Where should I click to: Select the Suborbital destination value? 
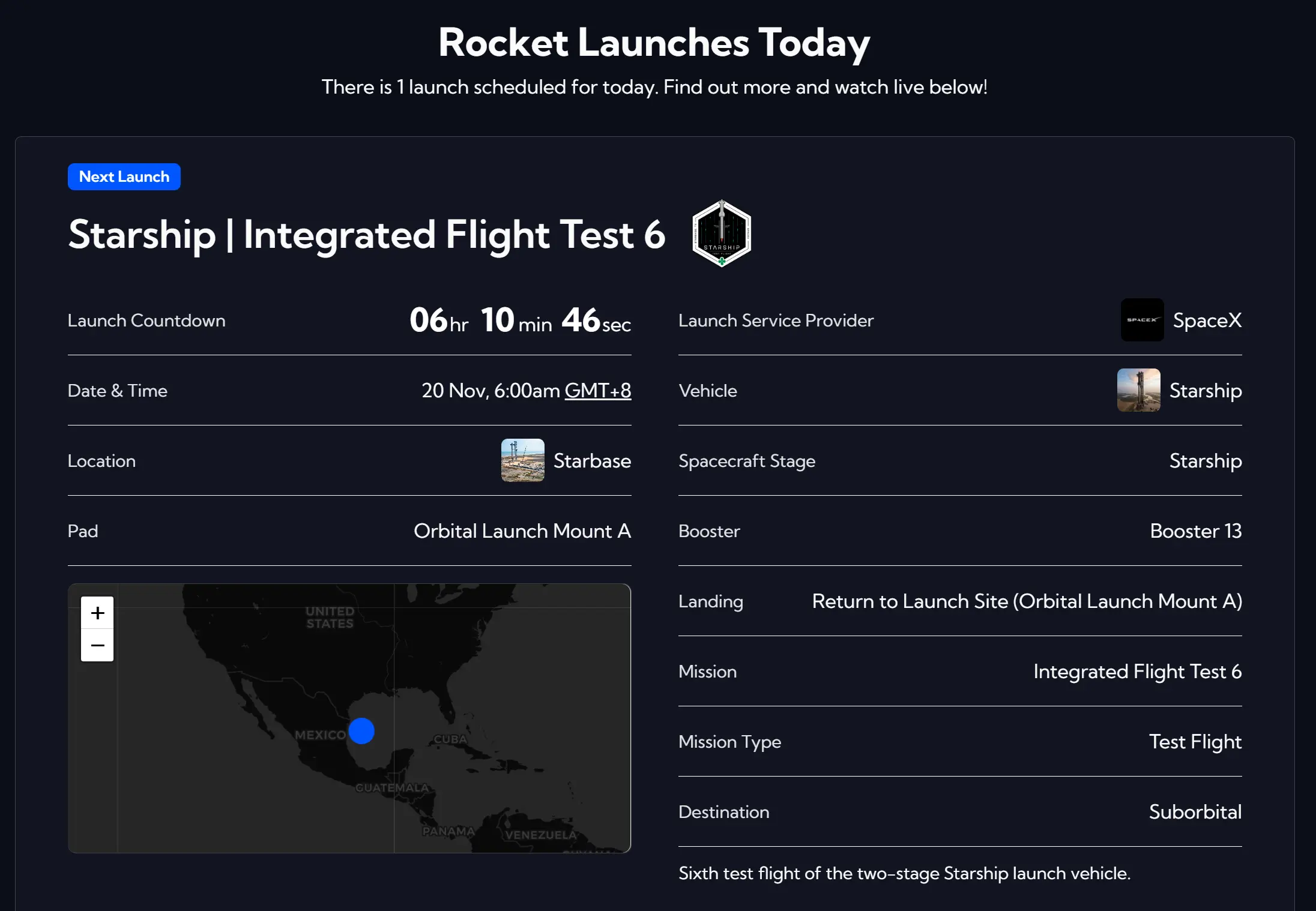point(1195,812)
